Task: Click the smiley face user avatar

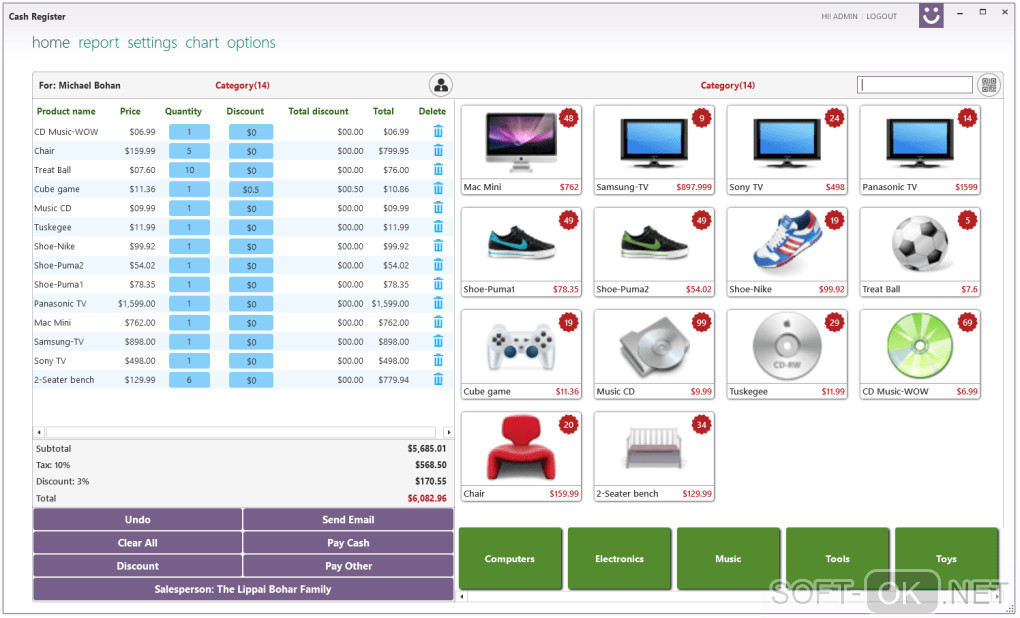Action: pyautogui.click(x=931, y=15)
